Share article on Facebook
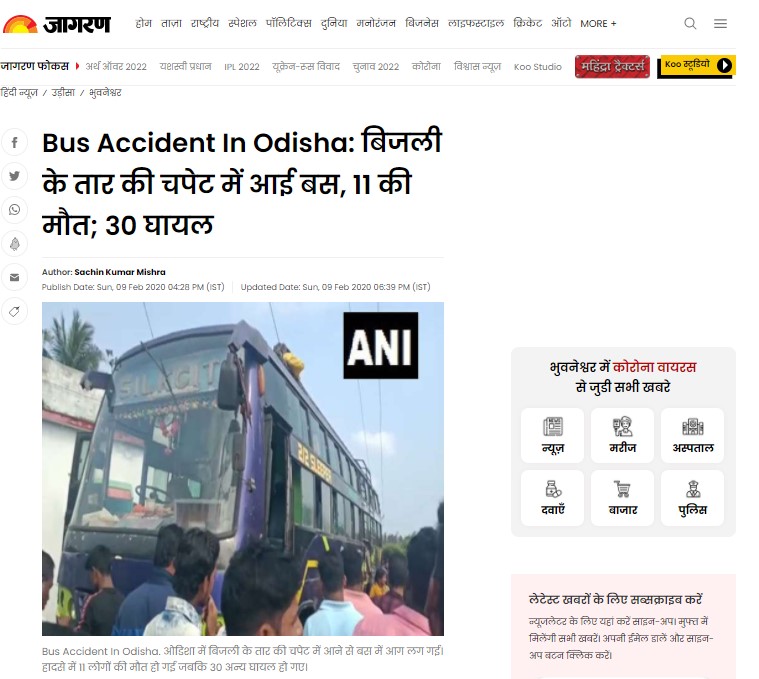759x679 pixels. (15, 142)
